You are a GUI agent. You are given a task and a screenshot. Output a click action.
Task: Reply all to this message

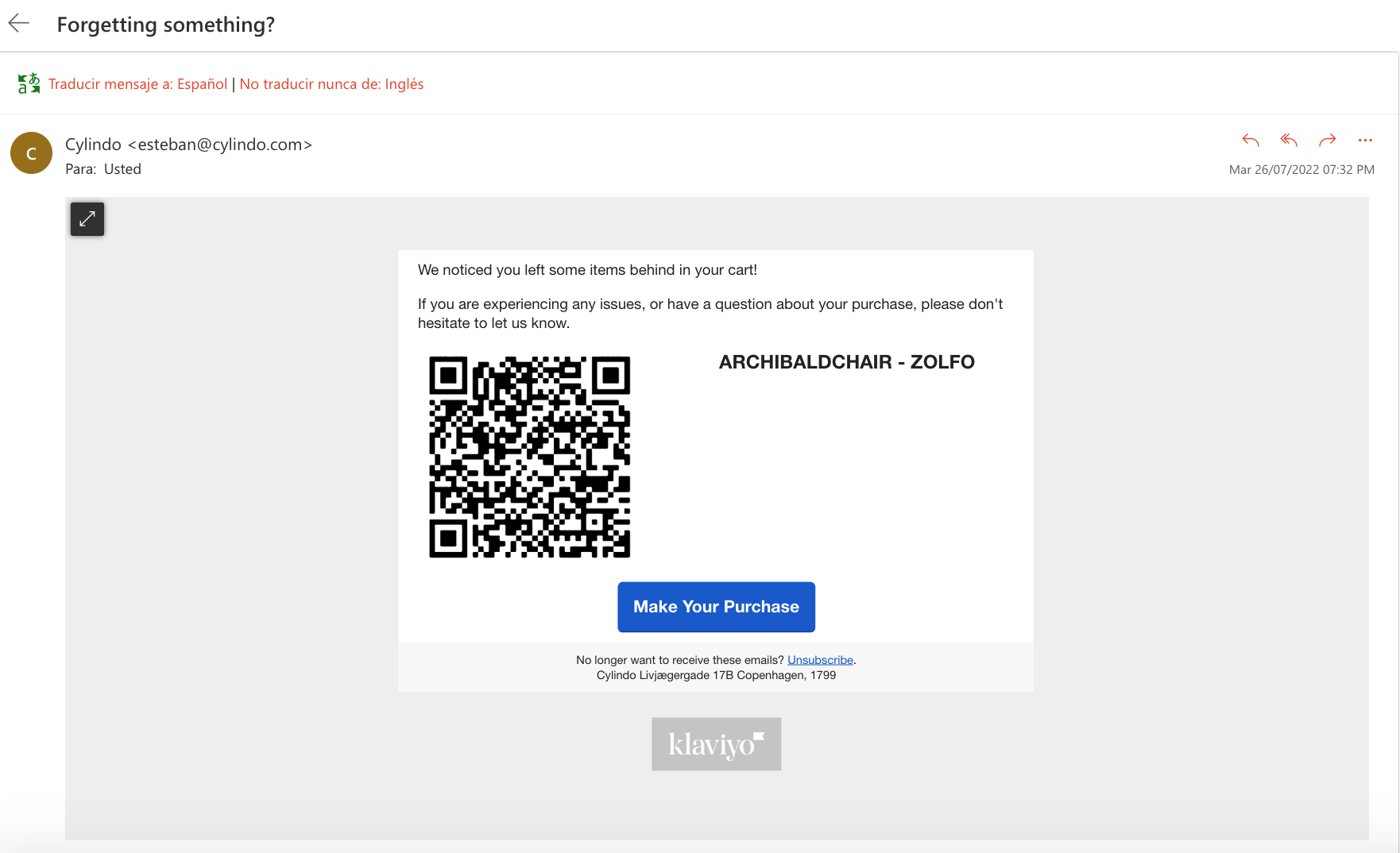click(x=1289, y=141)
